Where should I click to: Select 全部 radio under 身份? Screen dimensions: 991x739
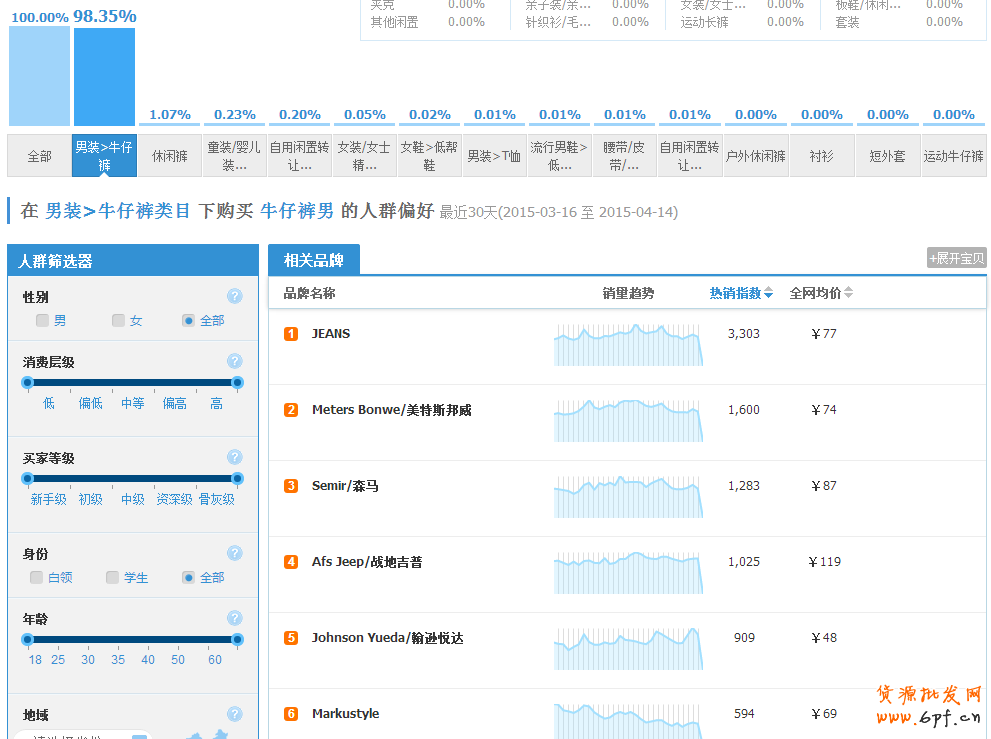coord(188,577)
